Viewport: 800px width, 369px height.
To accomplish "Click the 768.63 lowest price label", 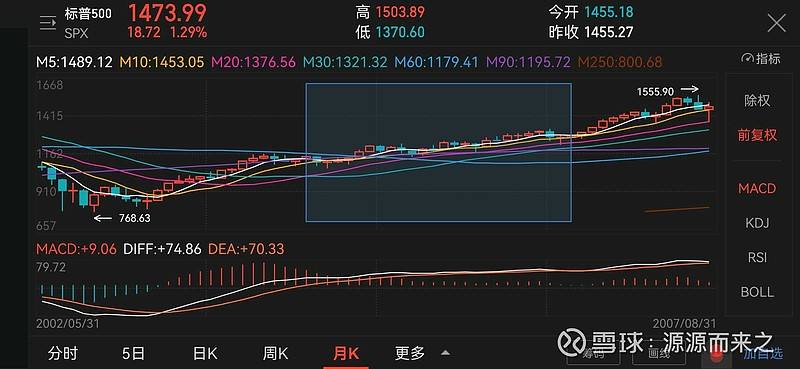I will tap(135, 218).
